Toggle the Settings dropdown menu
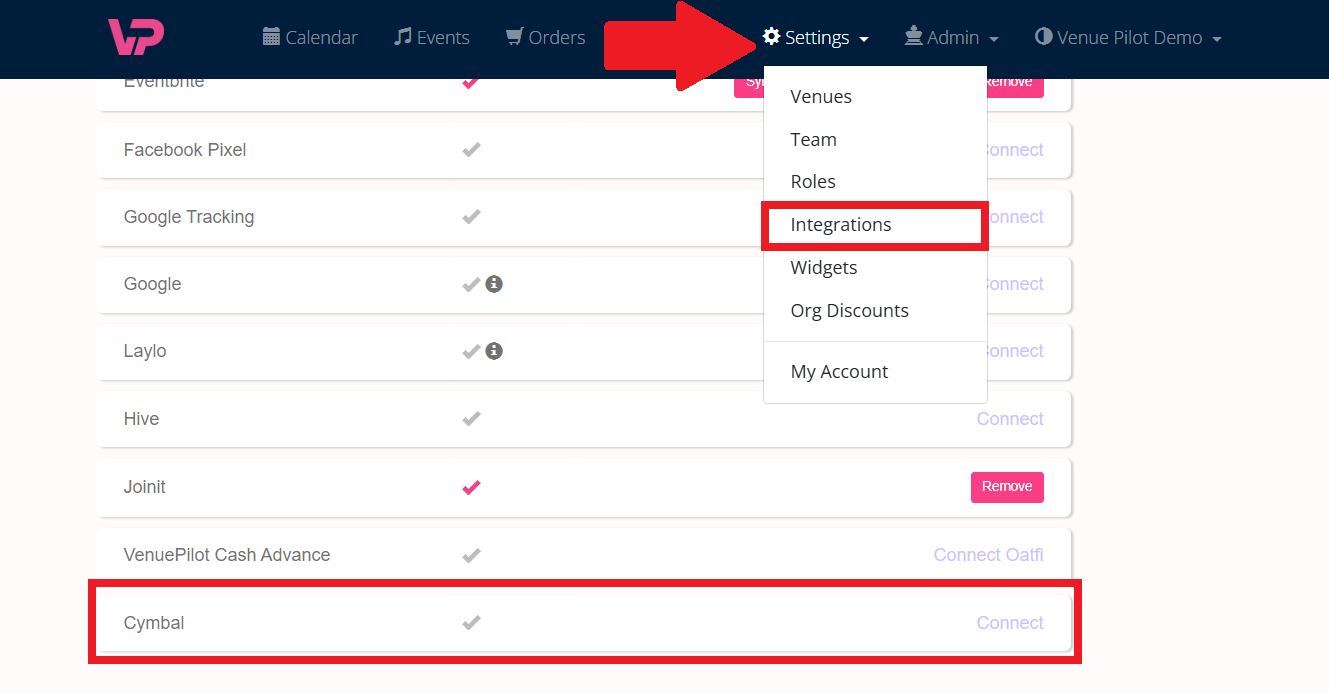The width and height of the screenshot is (1329, 694). [x=815, y=37]
